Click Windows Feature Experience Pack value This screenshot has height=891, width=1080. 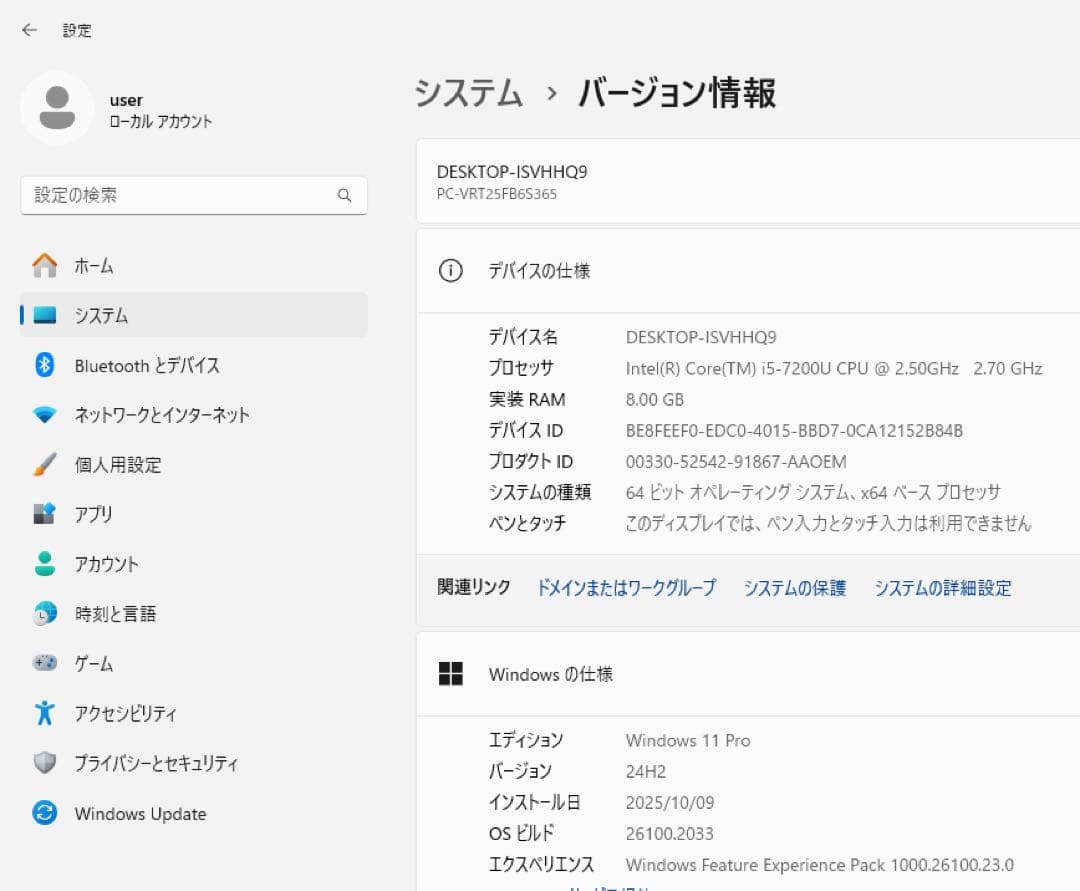820,864
